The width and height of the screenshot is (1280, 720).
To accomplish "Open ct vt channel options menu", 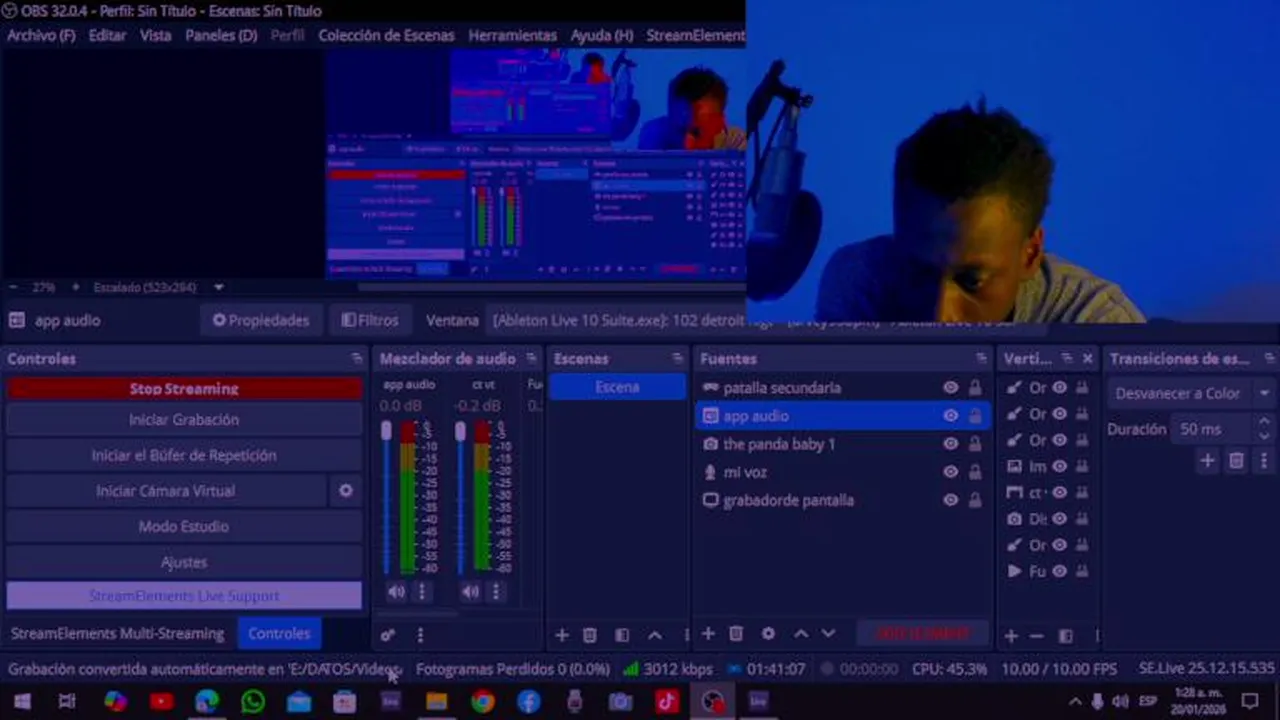I will 495,592.
